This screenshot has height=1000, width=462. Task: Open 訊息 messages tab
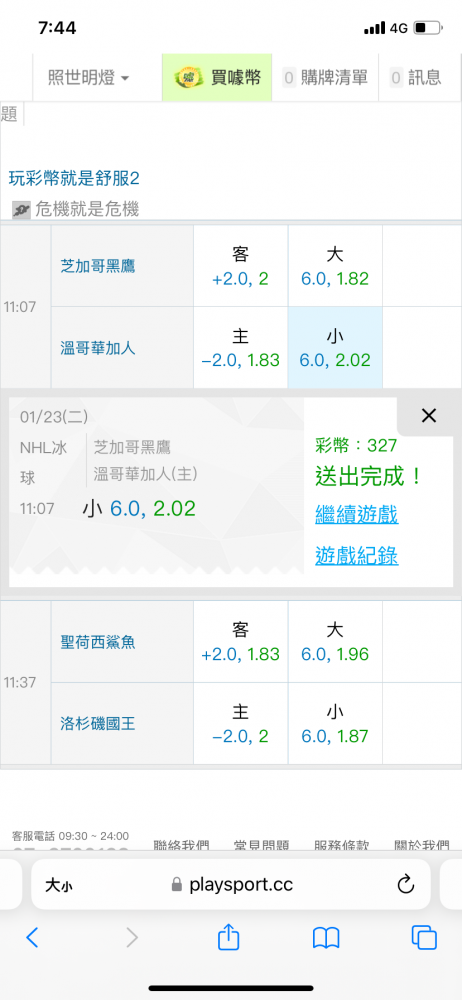click(x=415, y=78)
